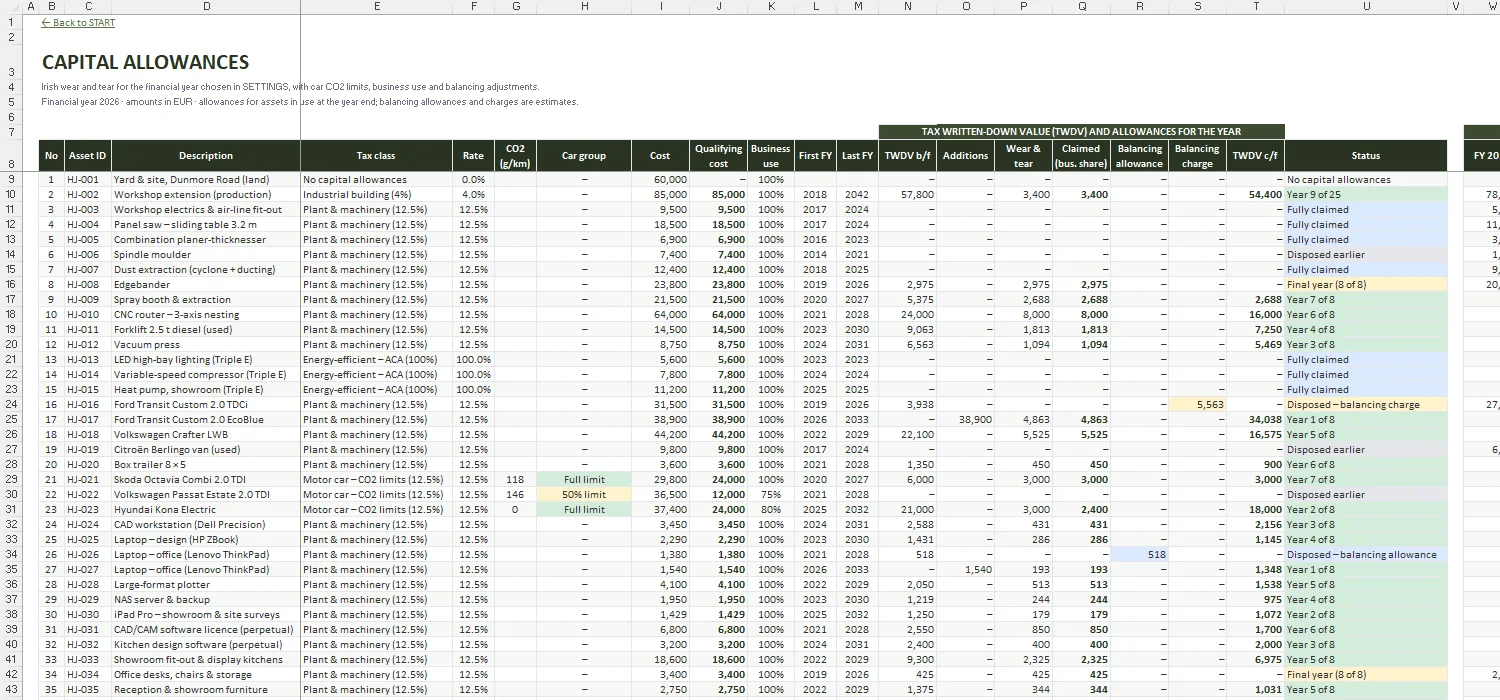Select the 34,038 TWDV c/f cell

click(1255, 419)
